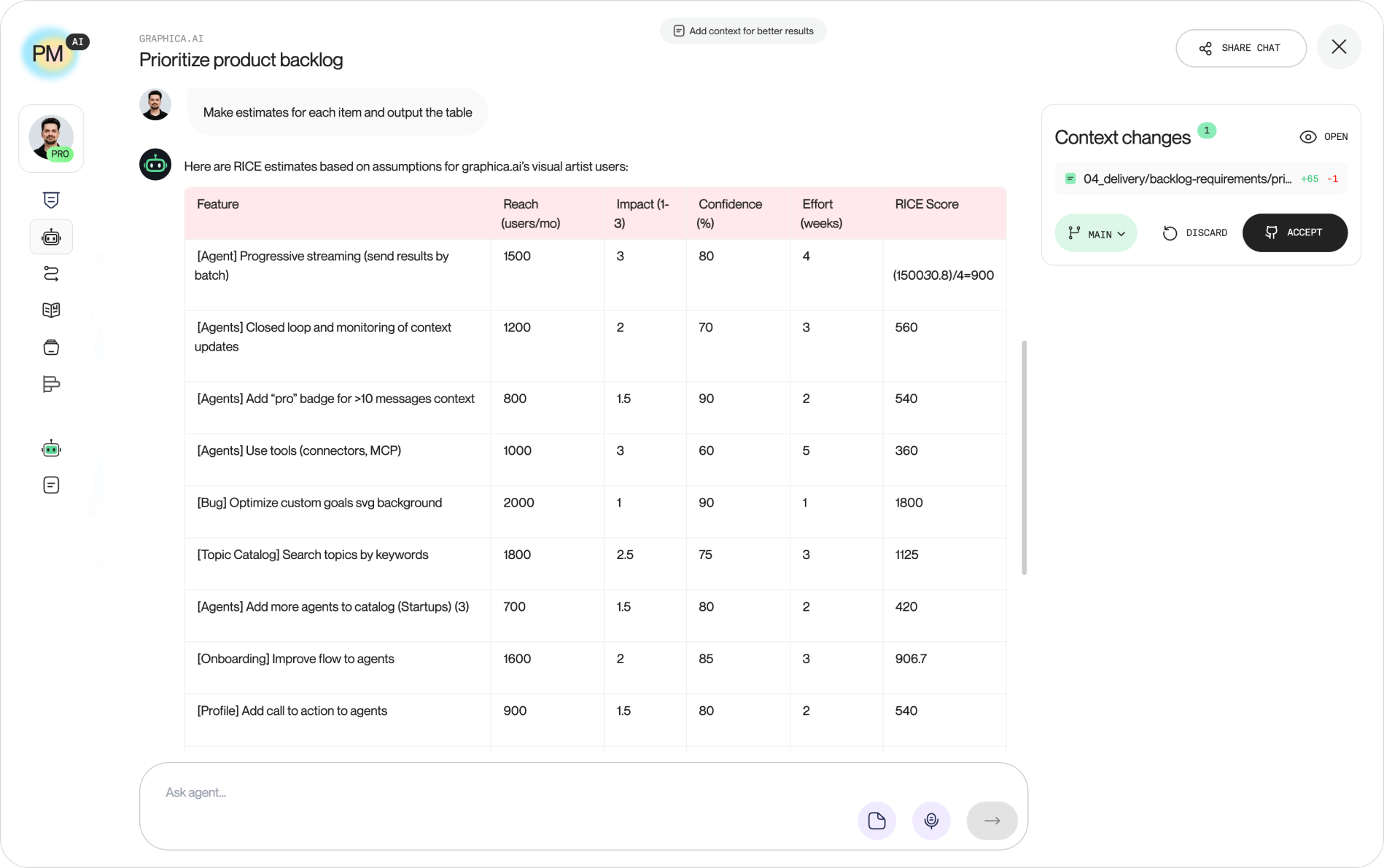Send the message with arrow button

pos(992,821)
